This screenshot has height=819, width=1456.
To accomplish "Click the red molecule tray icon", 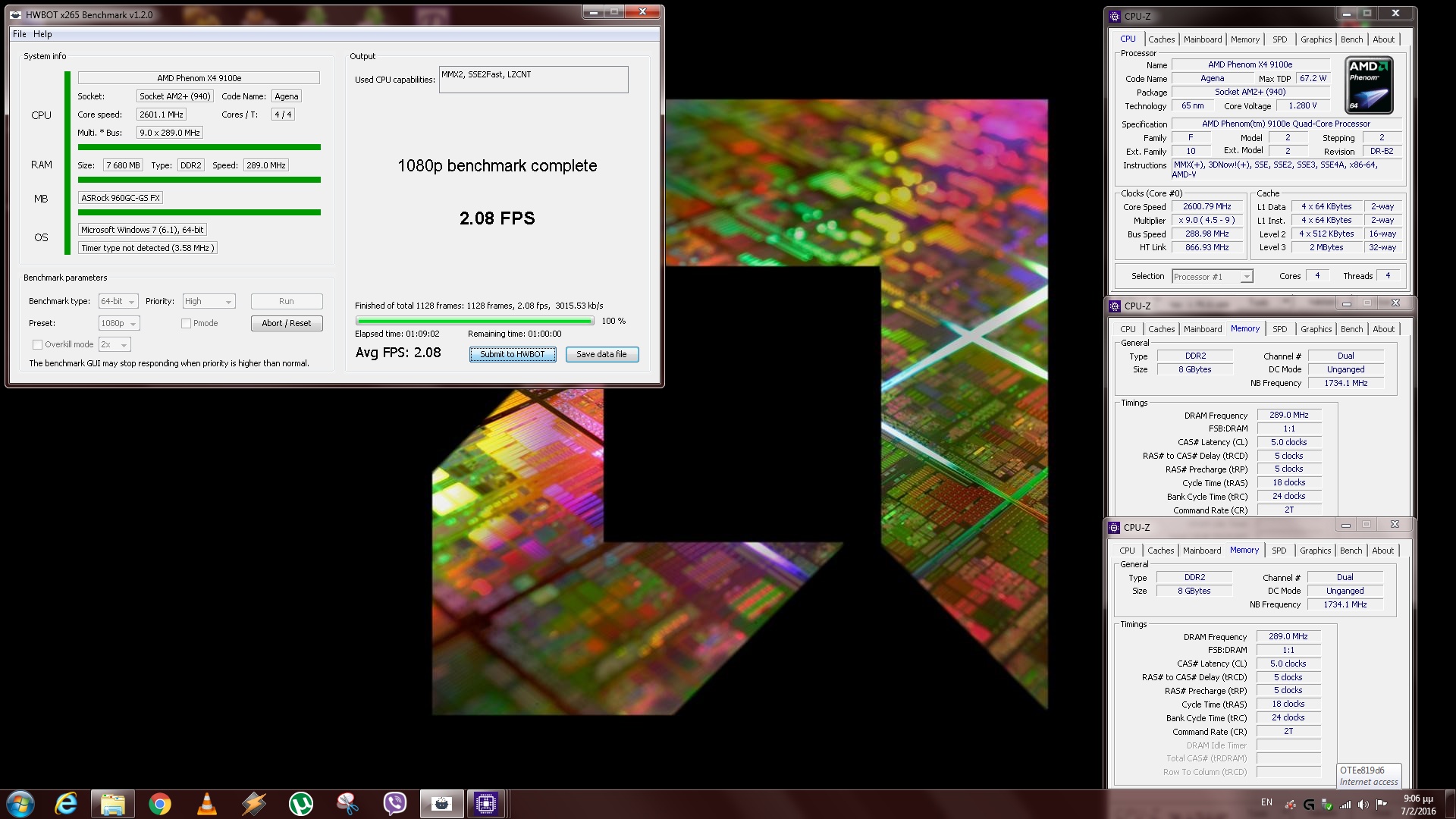I will [x=1290, y=805].
